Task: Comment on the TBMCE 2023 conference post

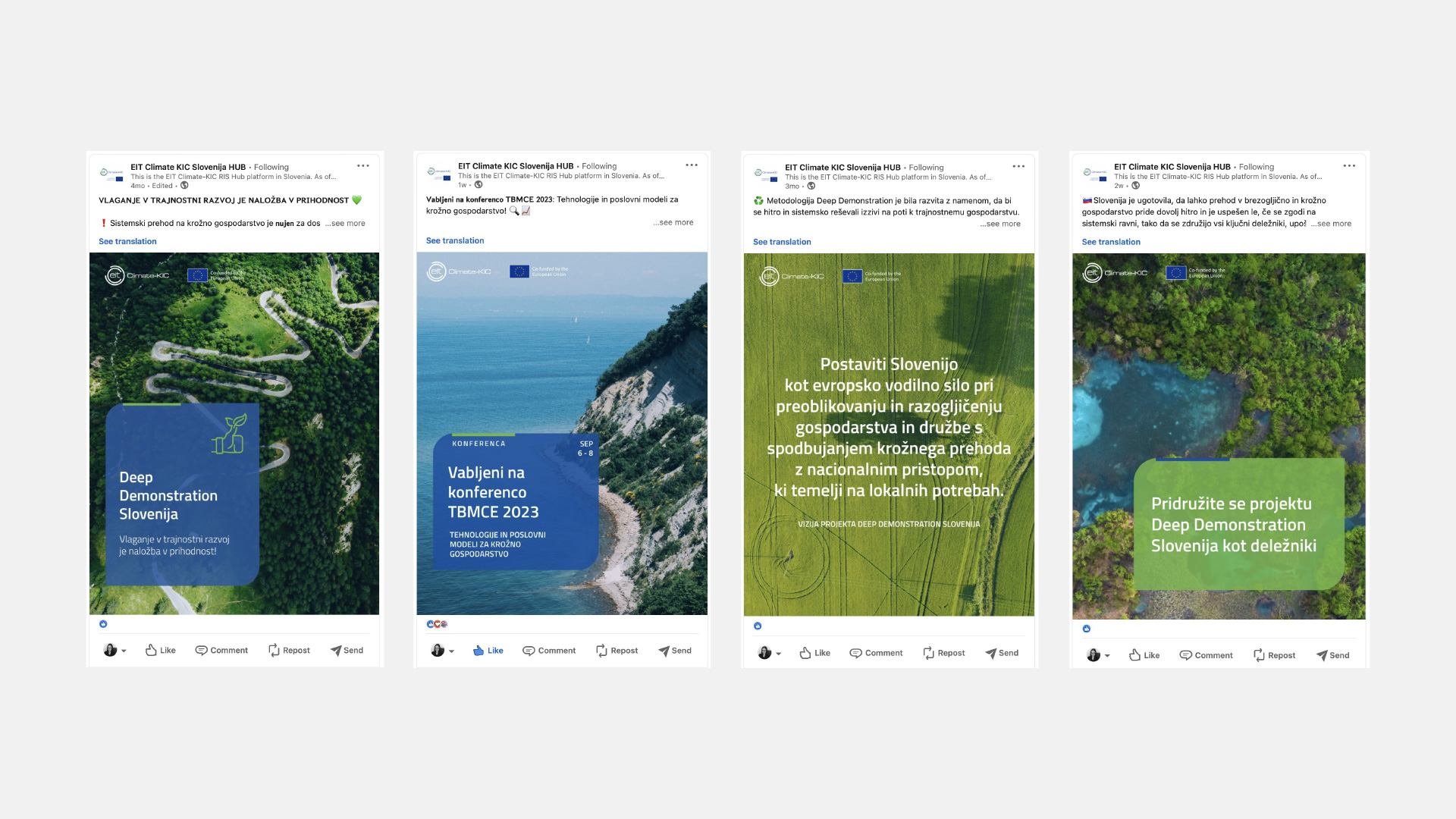Action: click(x=549, y=651)
